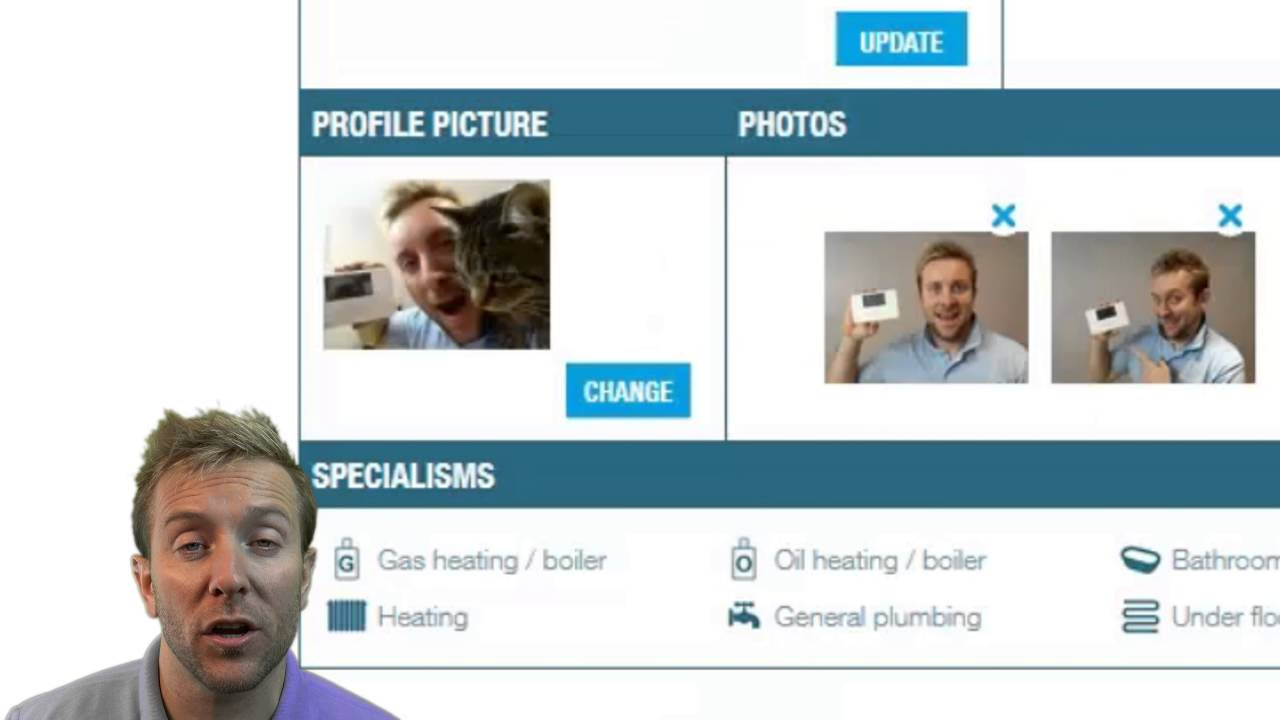
Task: Open the first photo thumbnail
Action: pos(926,308)
